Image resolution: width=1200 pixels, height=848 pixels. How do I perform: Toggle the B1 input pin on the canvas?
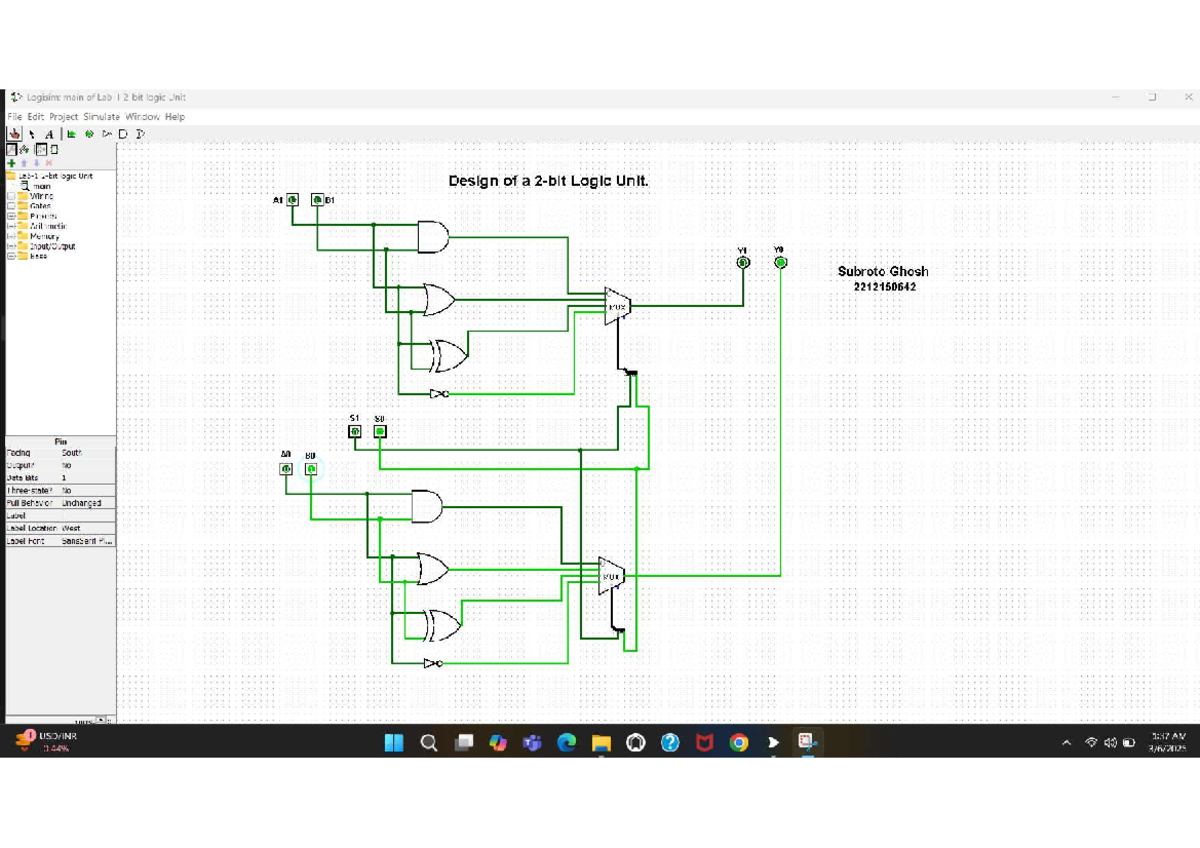[x=317, y=200]
